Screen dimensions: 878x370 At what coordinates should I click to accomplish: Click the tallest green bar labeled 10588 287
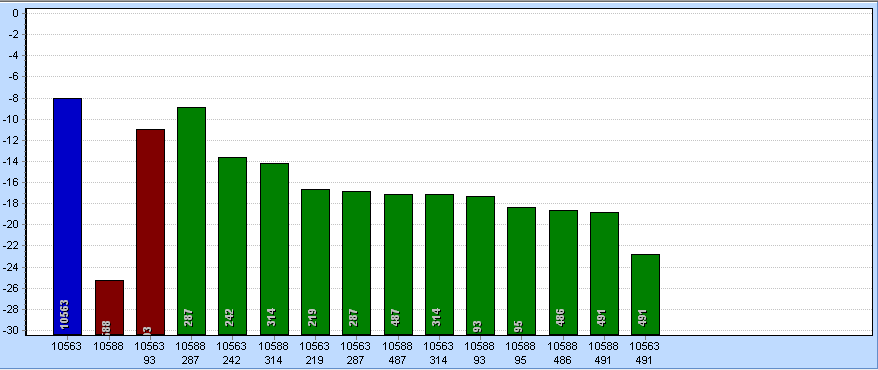(192, 221)
